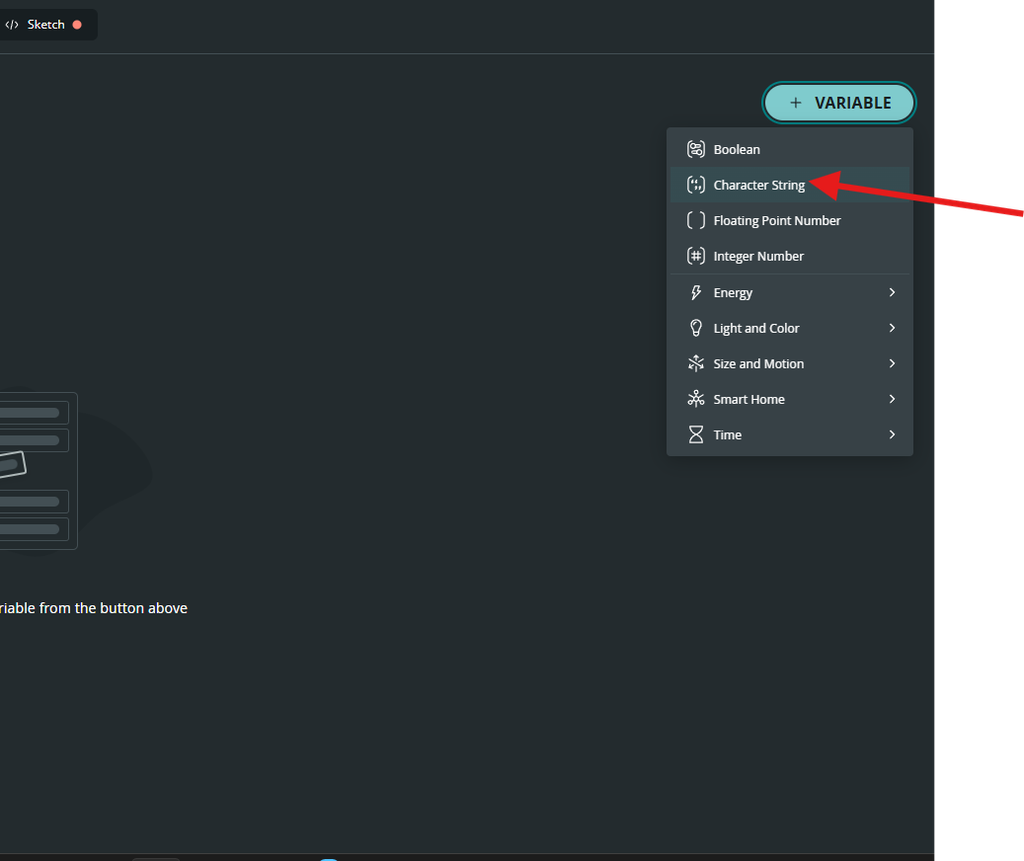Click the Boolean type icon
The image size is (1024, 861).
(x=696, y=149)
